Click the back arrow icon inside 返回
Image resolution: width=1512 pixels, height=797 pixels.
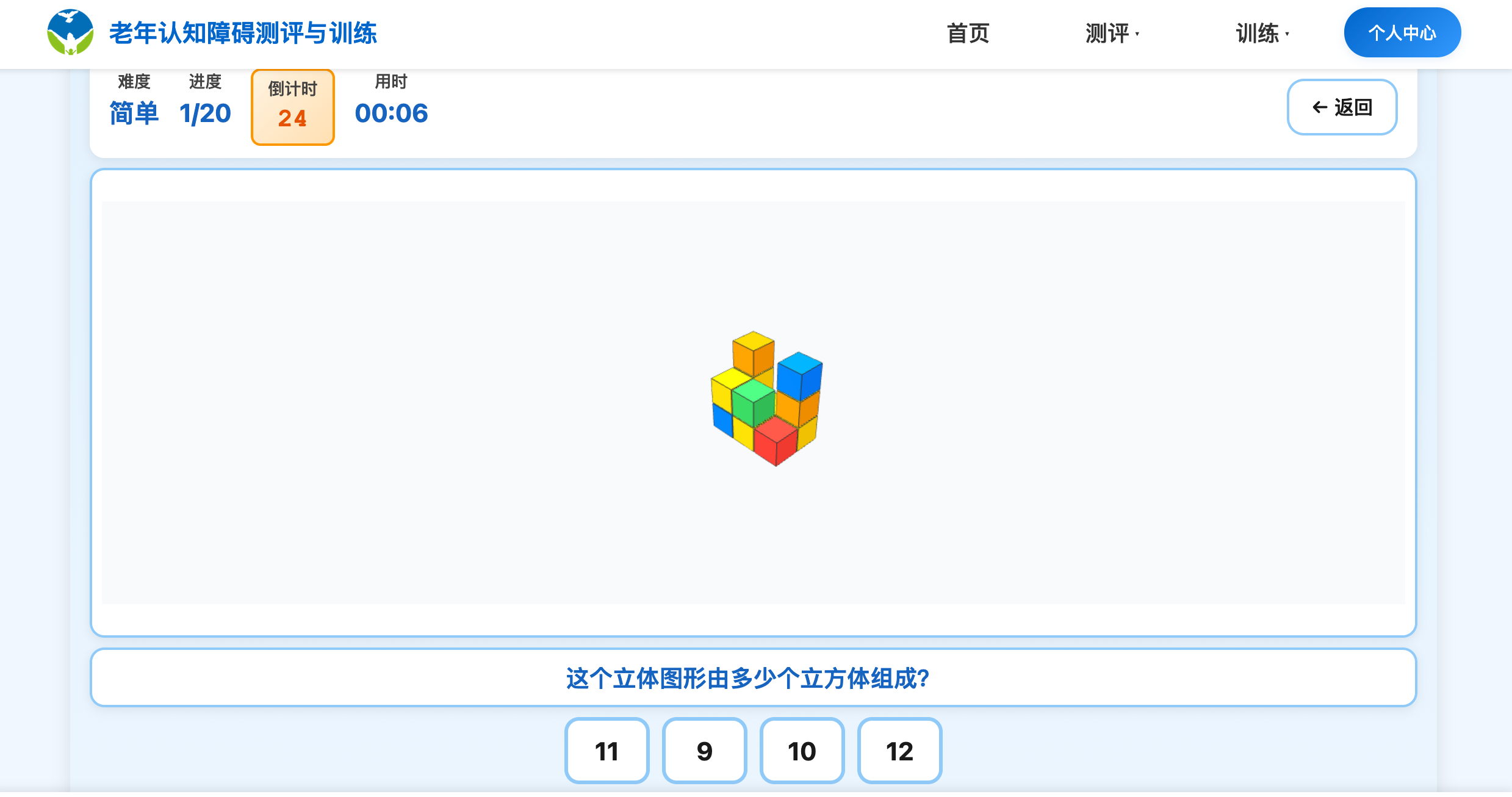coord(1319,107)
